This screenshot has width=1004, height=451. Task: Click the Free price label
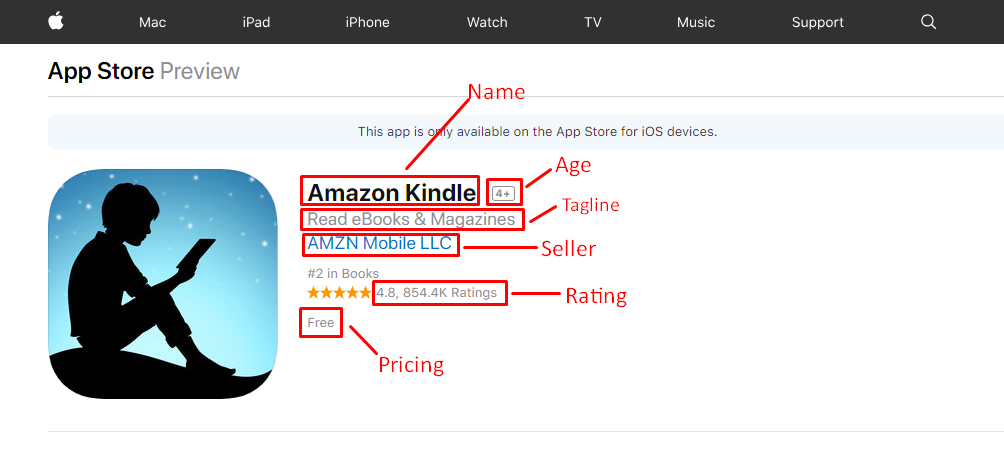tap(321, 323)
